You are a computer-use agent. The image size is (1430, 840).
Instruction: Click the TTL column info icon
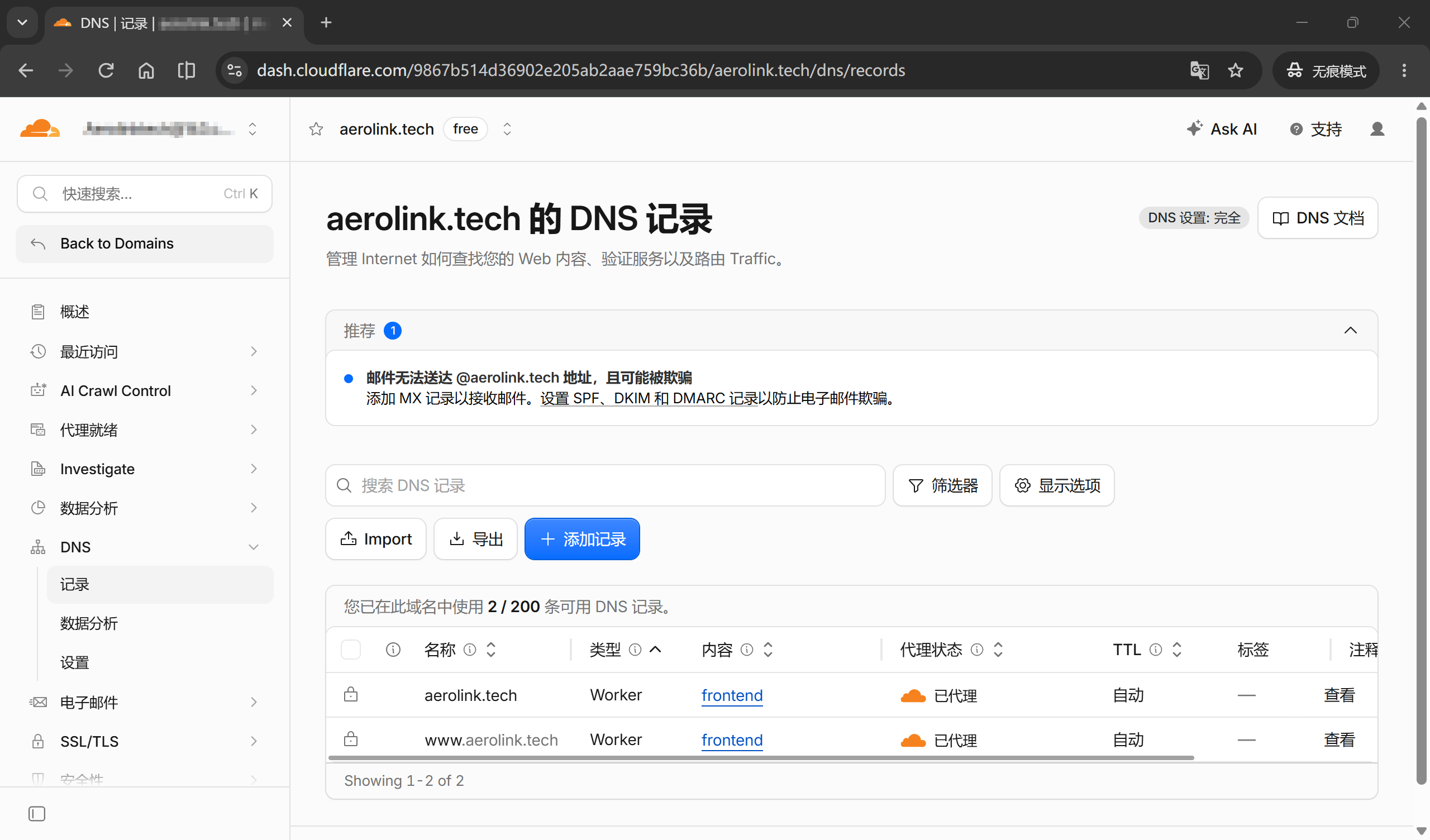point(1156,650)
